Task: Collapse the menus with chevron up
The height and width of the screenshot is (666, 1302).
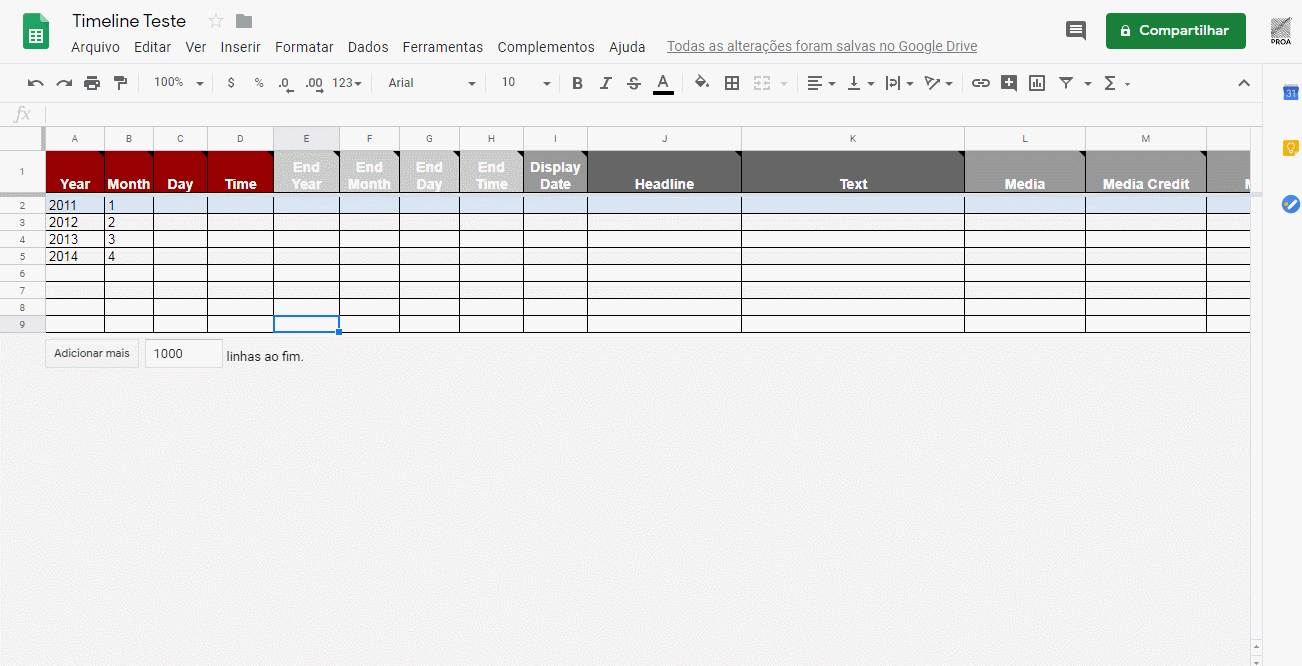Action: 1244,83
